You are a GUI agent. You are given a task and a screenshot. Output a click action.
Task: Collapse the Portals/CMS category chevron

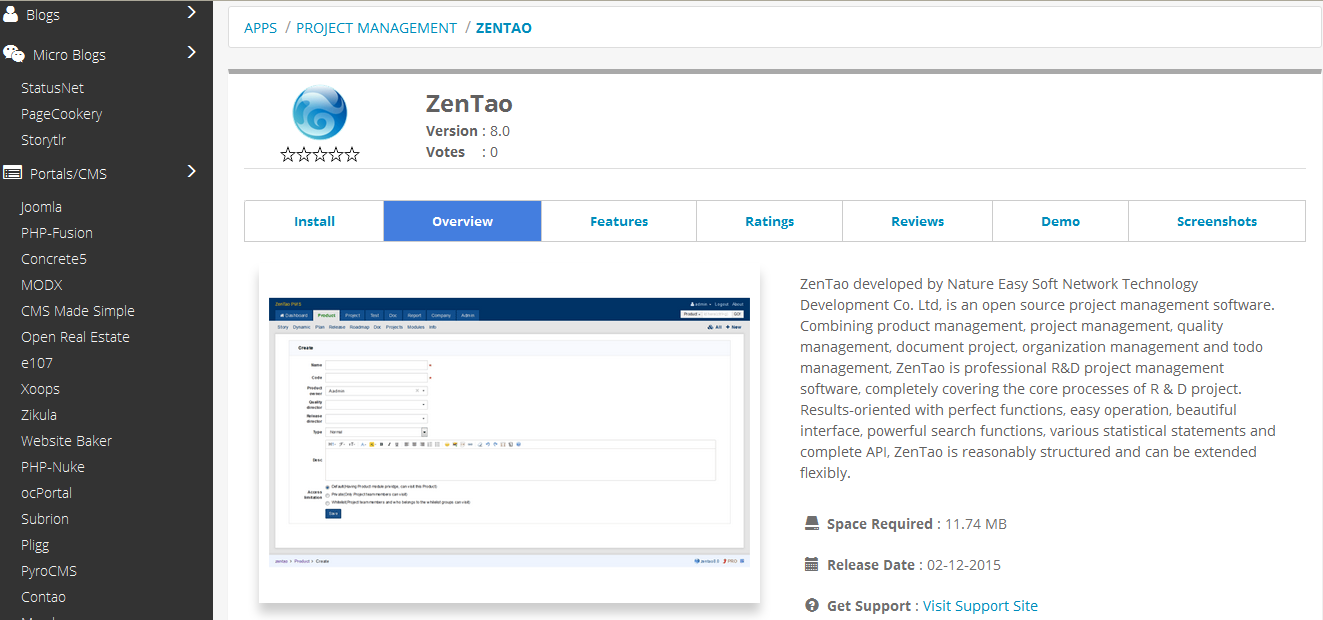192,171
